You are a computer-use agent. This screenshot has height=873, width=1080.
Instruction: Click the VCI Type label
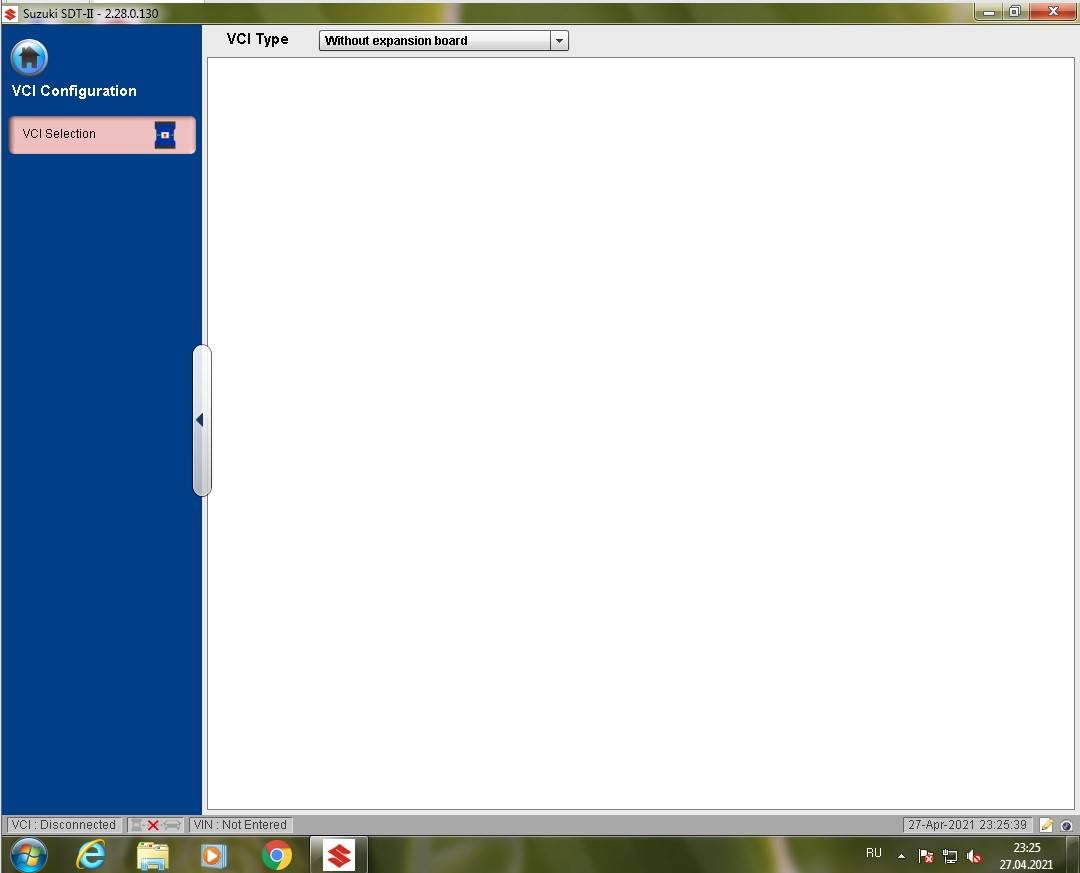(x=258, y=39)
